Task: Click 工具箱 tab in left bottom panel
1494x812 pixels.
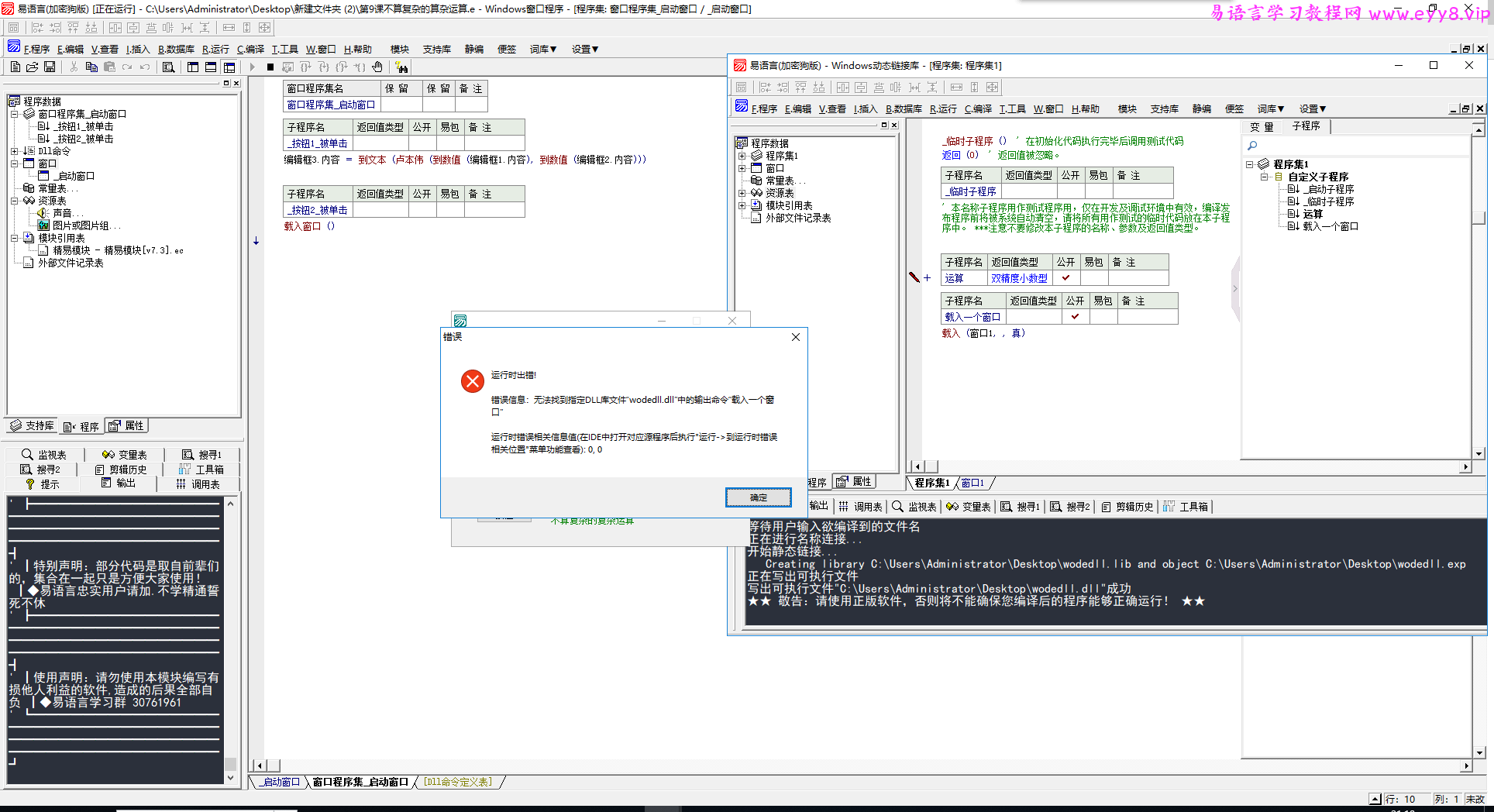Action: [x=201, y=470]
